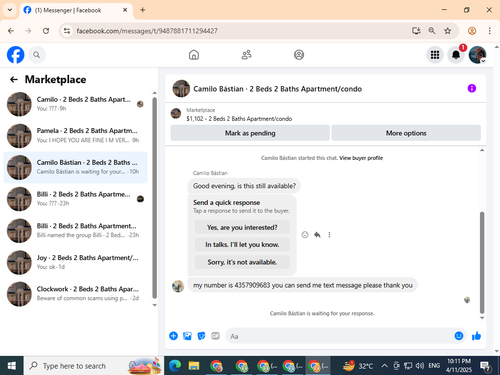This screenshot has width=500, height=375.
Task: Open Chrome profile icon
Action: (x=472, y=31)
